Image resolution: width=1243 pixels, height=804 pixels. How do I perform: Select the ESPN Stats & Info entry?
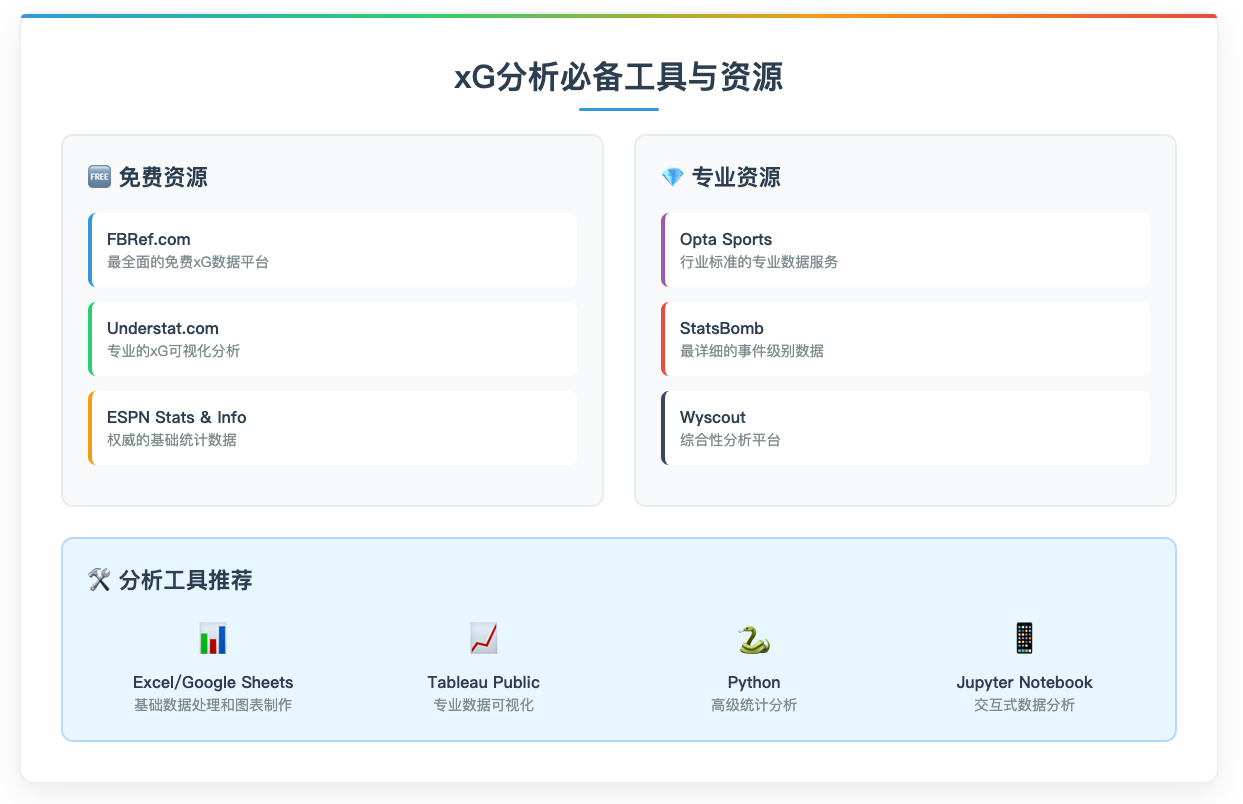point(333,427)
